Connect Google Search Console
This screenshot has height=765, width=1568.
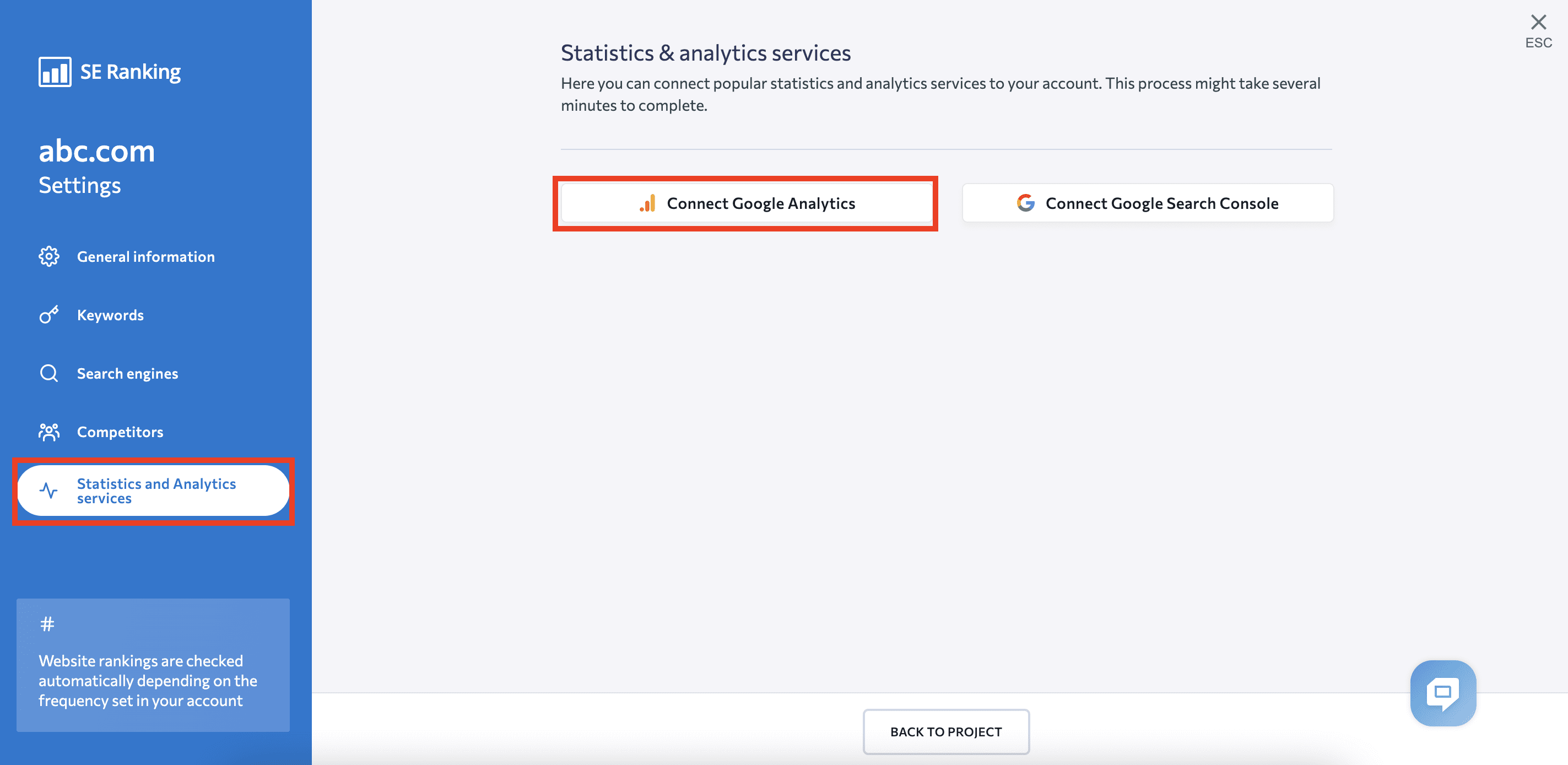(x=1148, y=203)
